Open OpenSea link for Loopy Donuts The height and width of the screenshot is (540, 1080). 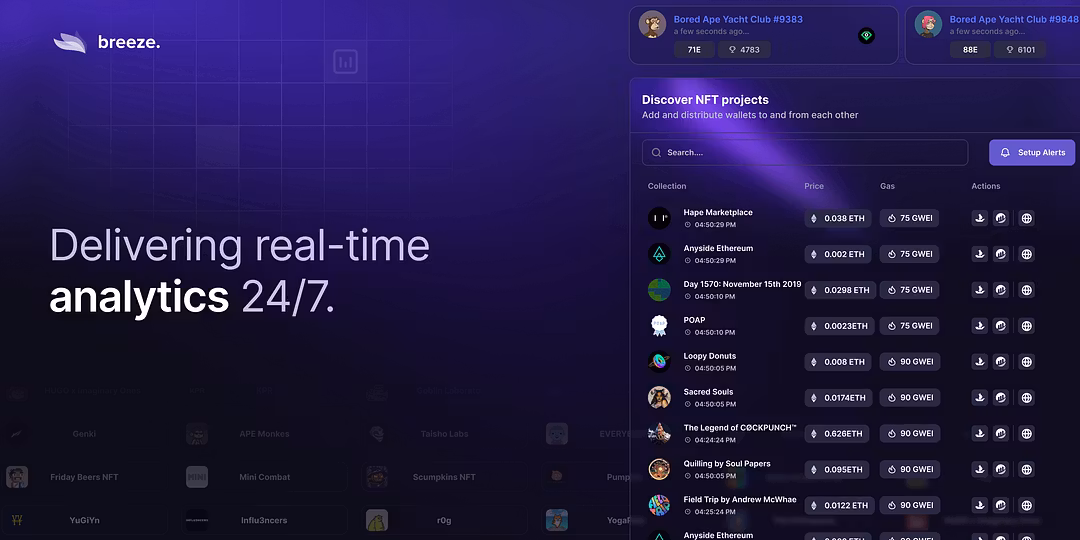(x=979, y=362)
